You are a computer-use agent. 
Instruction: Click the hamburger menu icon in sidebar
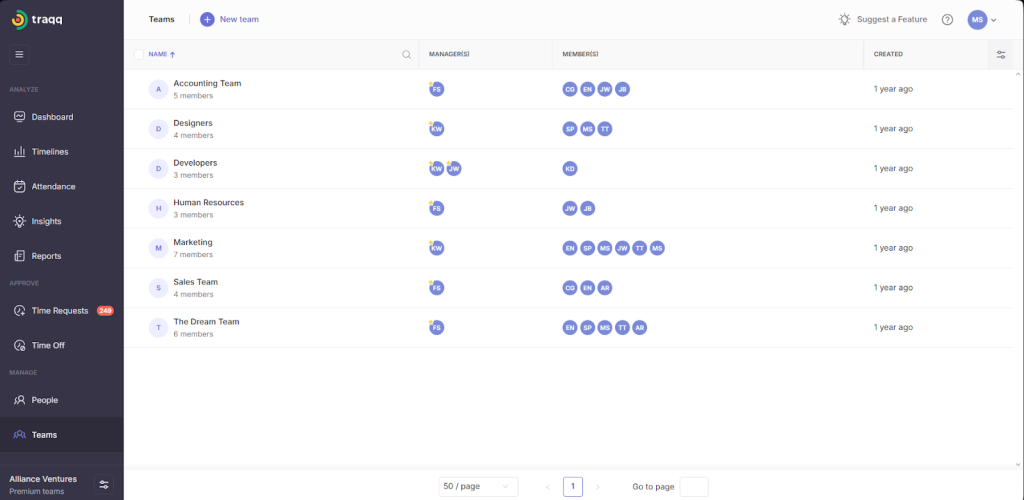[19, 54]
